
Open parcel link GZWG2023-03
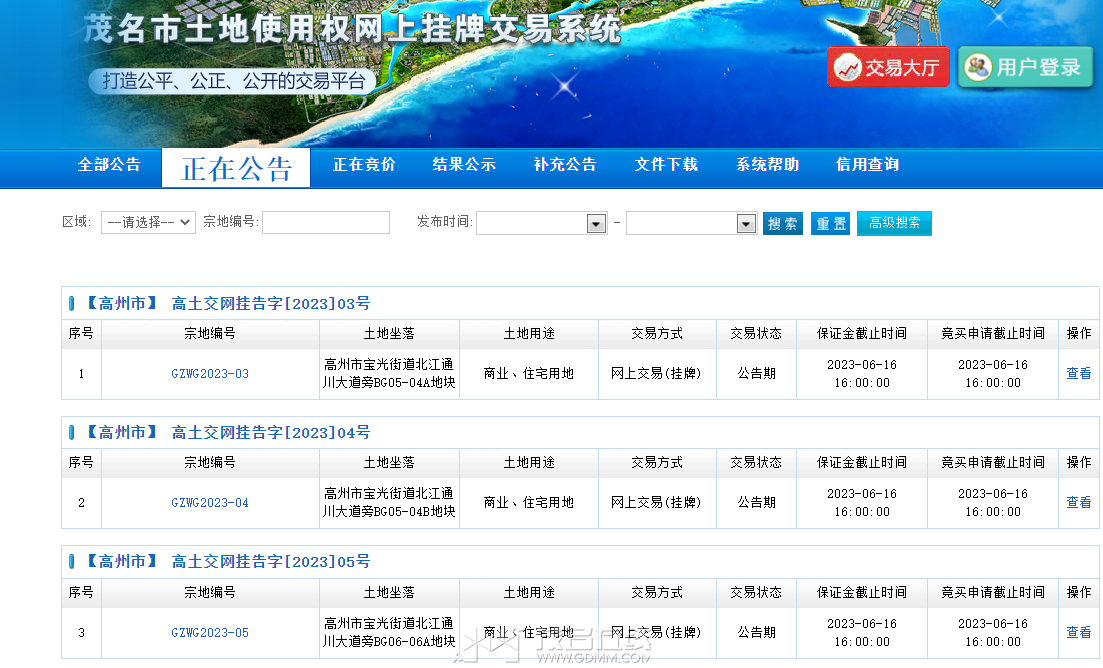pyautogui.click(x=210, y=374)
